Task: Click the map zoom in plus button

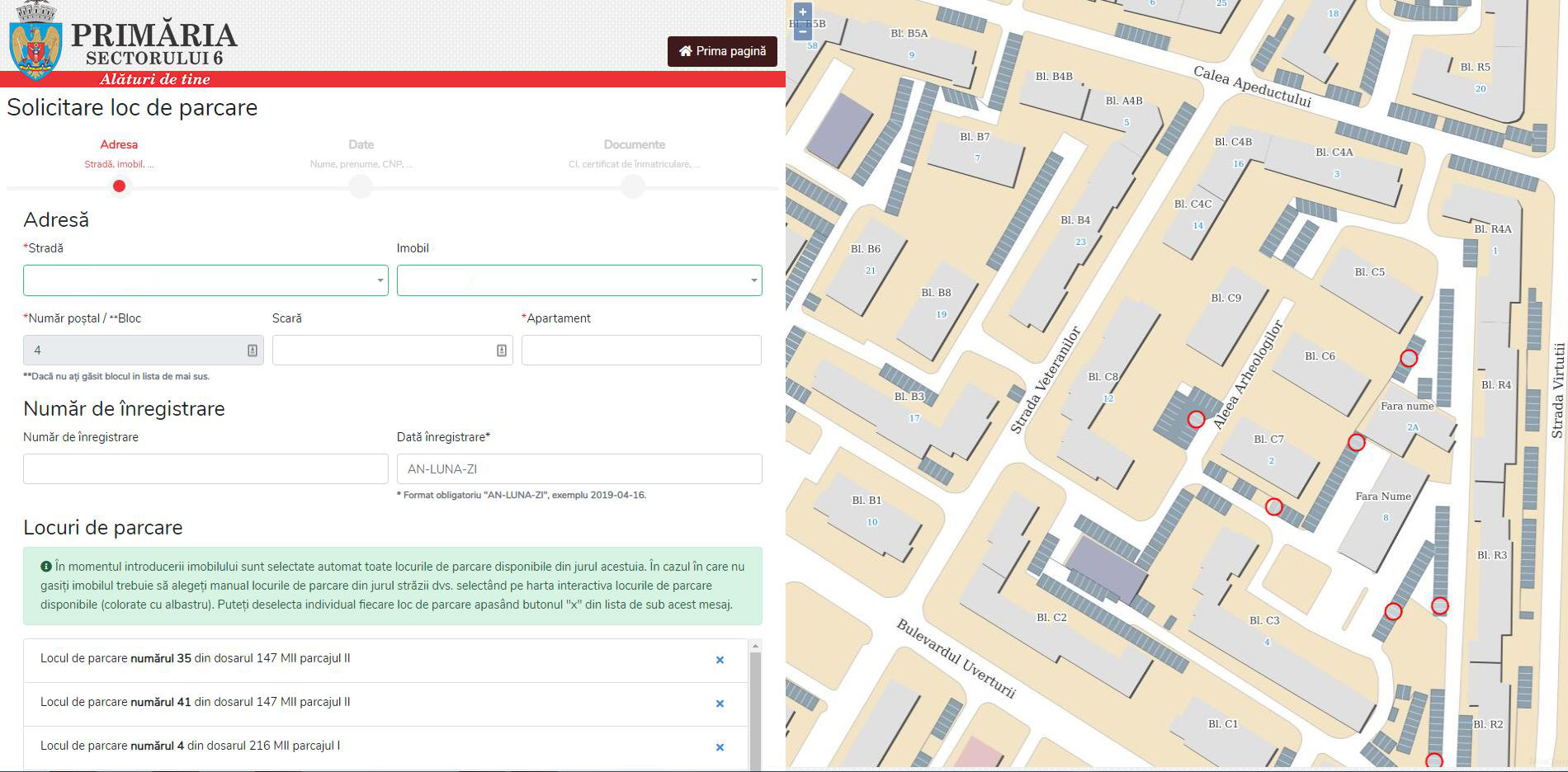Action: click(x=802, y=12)
